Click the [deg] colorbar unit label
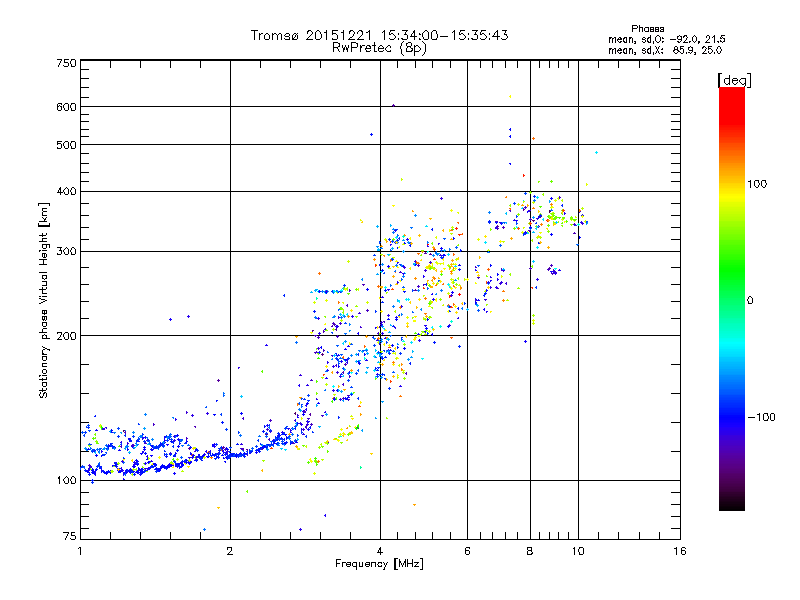 click(732, 79)
